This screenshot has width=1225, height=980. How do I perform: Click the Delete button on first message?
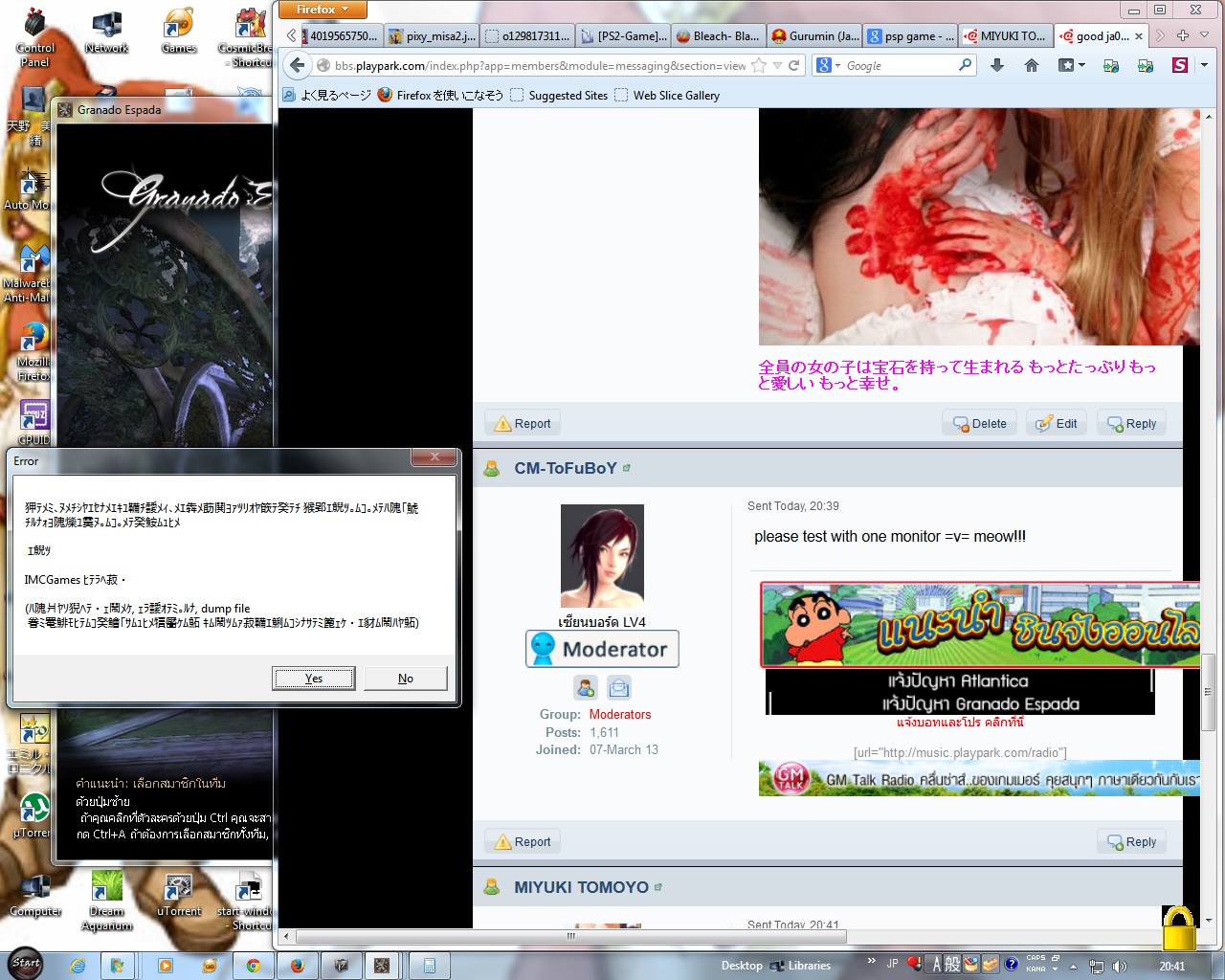[x=980, y=424]
